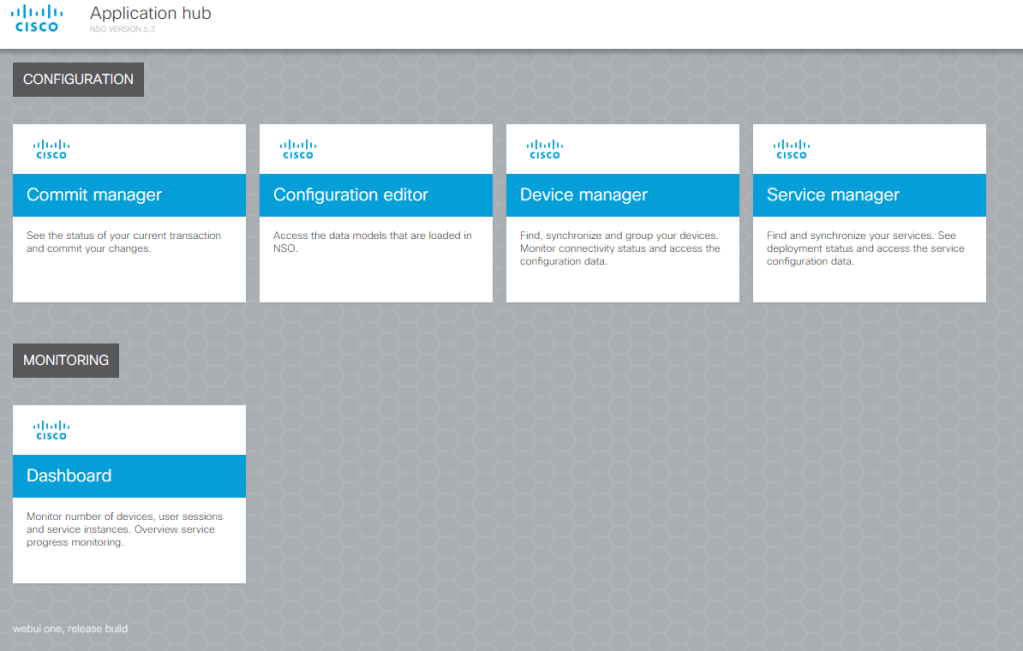Click the Cisco logo on Dashboard card

tap(51, 430)
